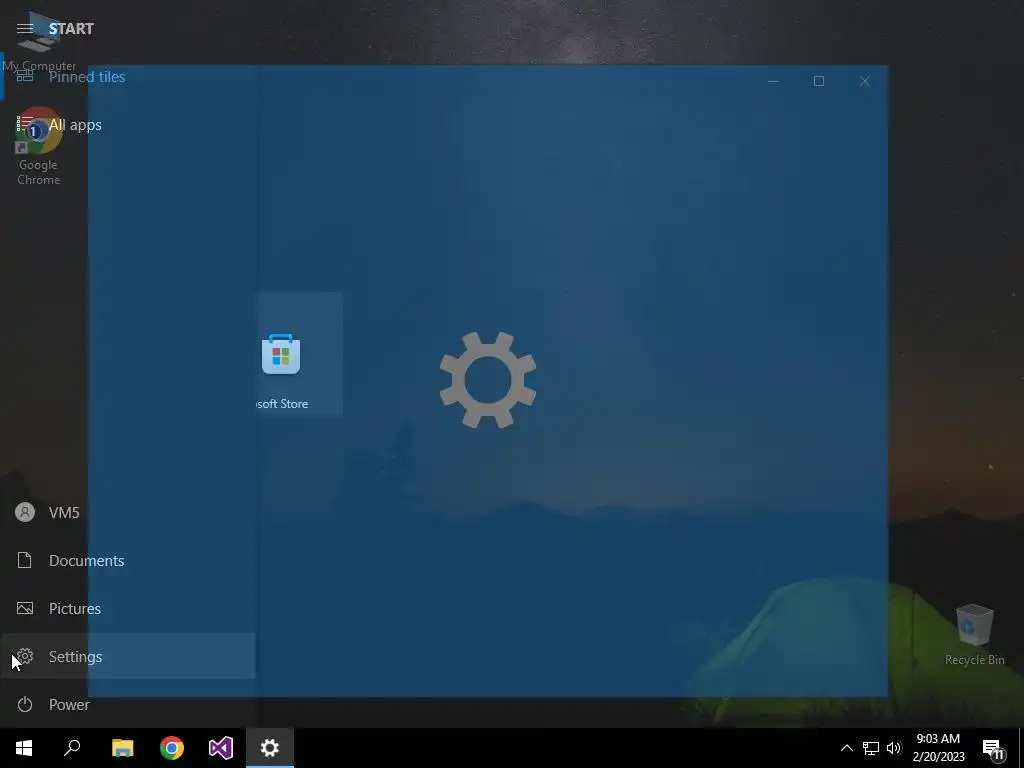Launch Visual Studio from taskbar
The image size is (1024, 768).
(221, 748)
